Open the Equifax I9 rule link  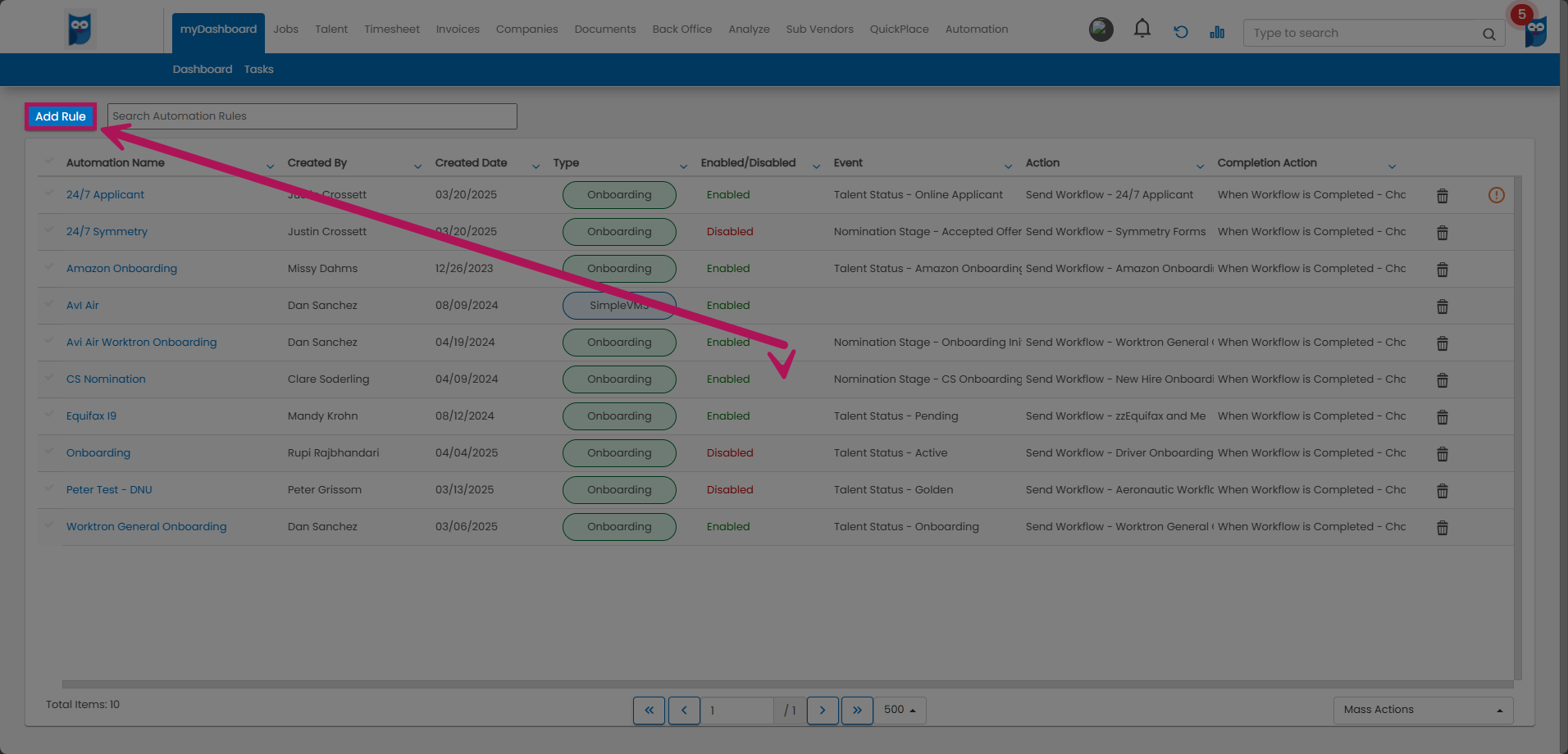91,416
